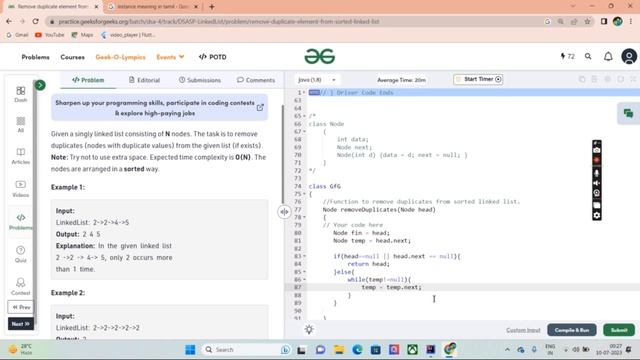Open the POTD link
The image size is (640, 360).
pos(212,57)
